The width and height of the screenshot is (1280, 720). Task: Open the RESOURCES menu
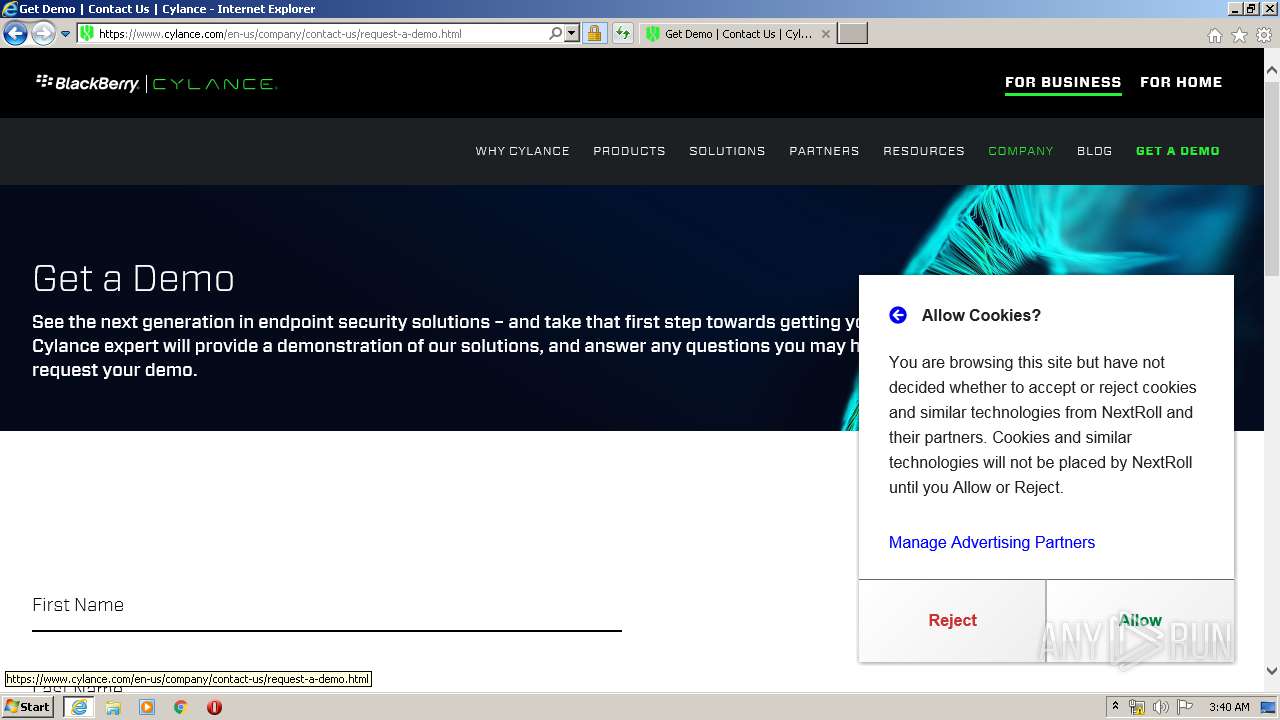point(924,151)
